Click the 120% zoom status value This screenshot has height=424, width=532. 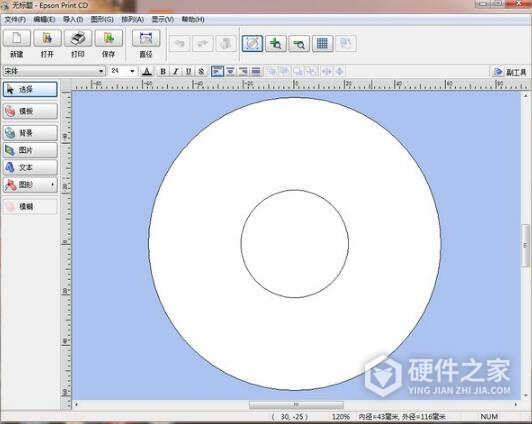(341, 417)
